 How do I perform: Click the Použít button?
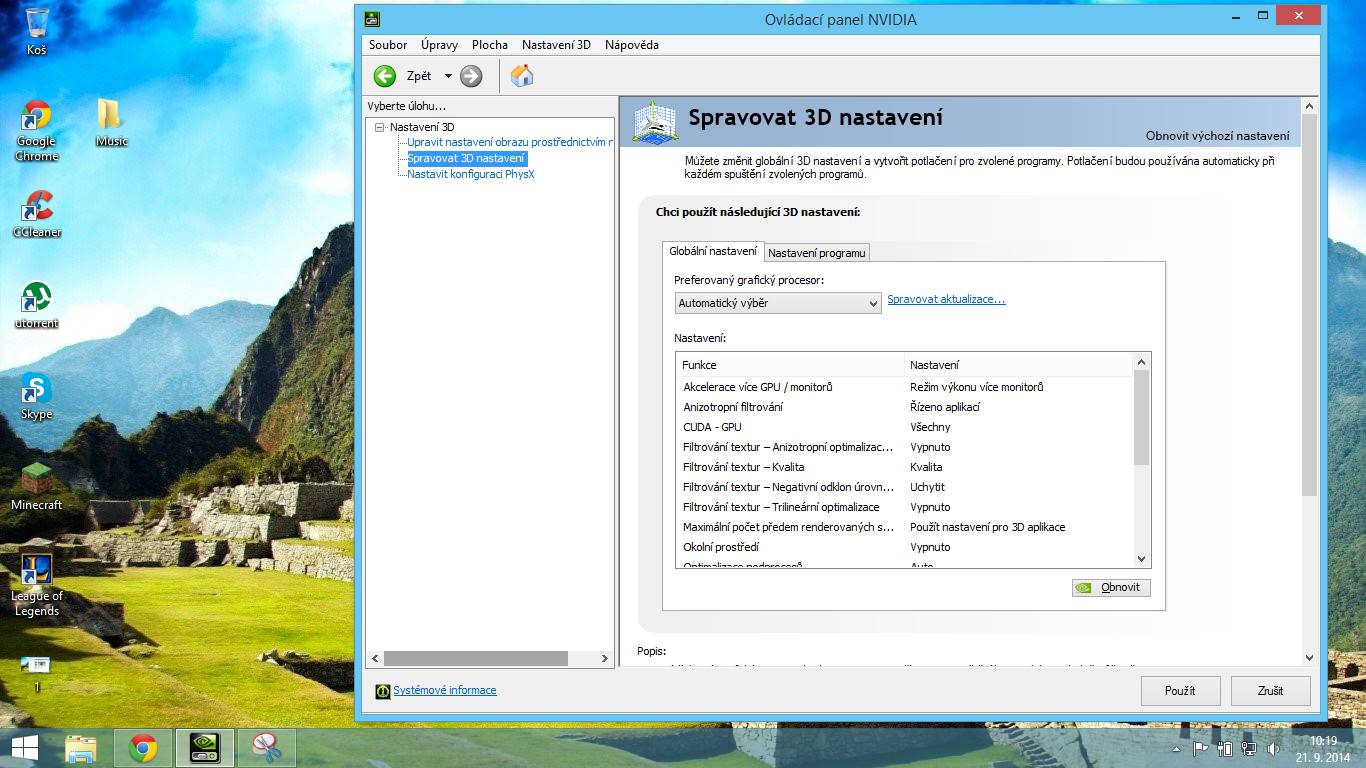coord(1180,690)
